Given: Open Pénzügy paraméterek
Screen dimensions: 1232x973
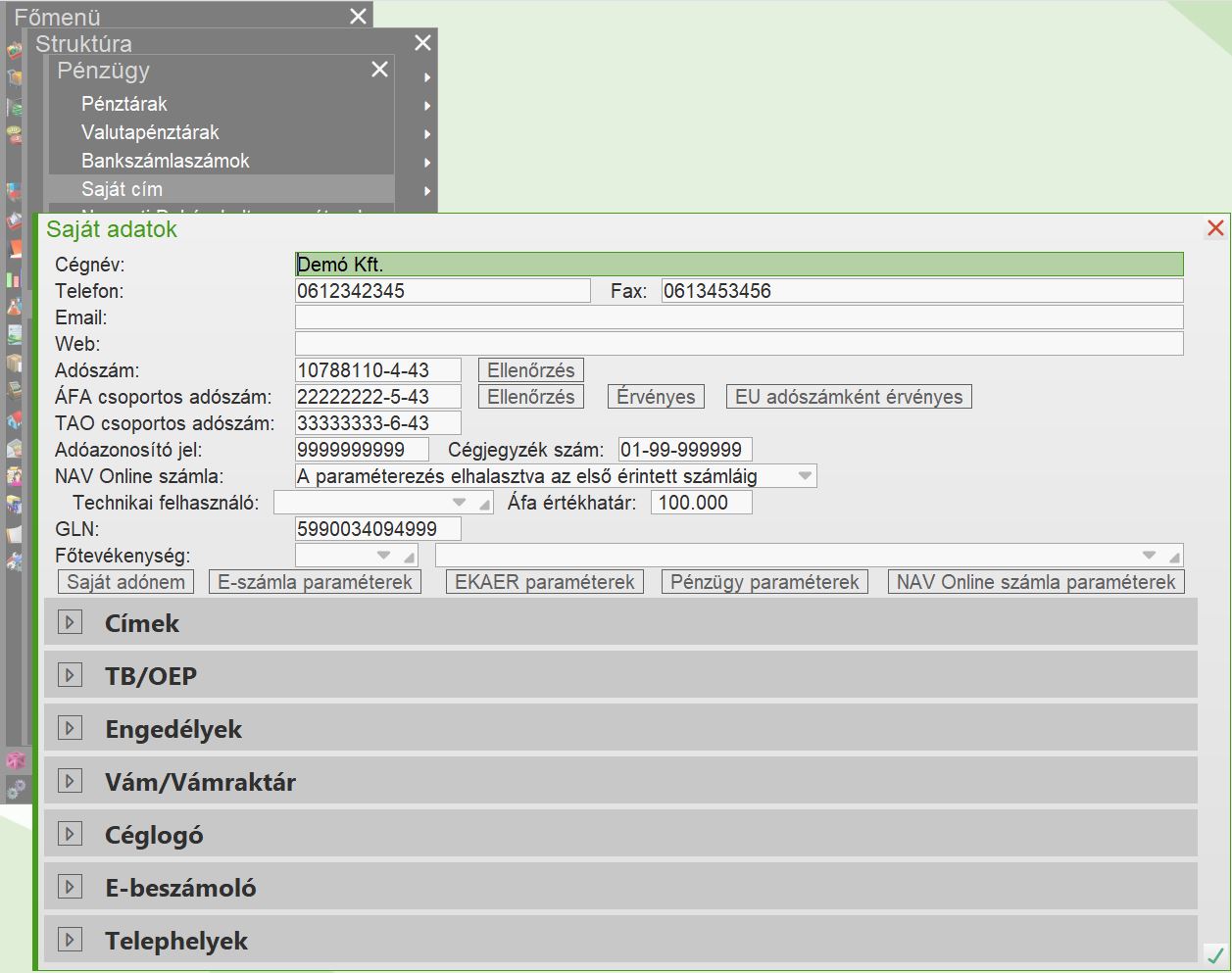Looking at the screenshot, I should 764,582.
